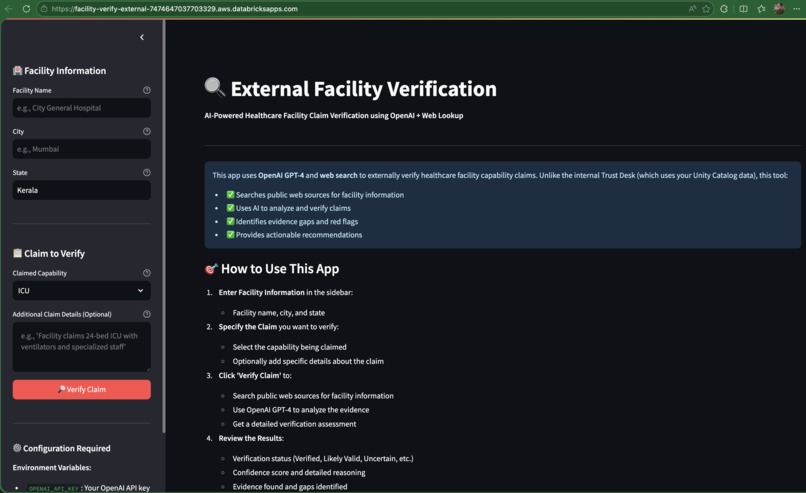Expand the Claimed Capability ICU dropdown
This screenshot has height=493, width=806.
[82, 290]
